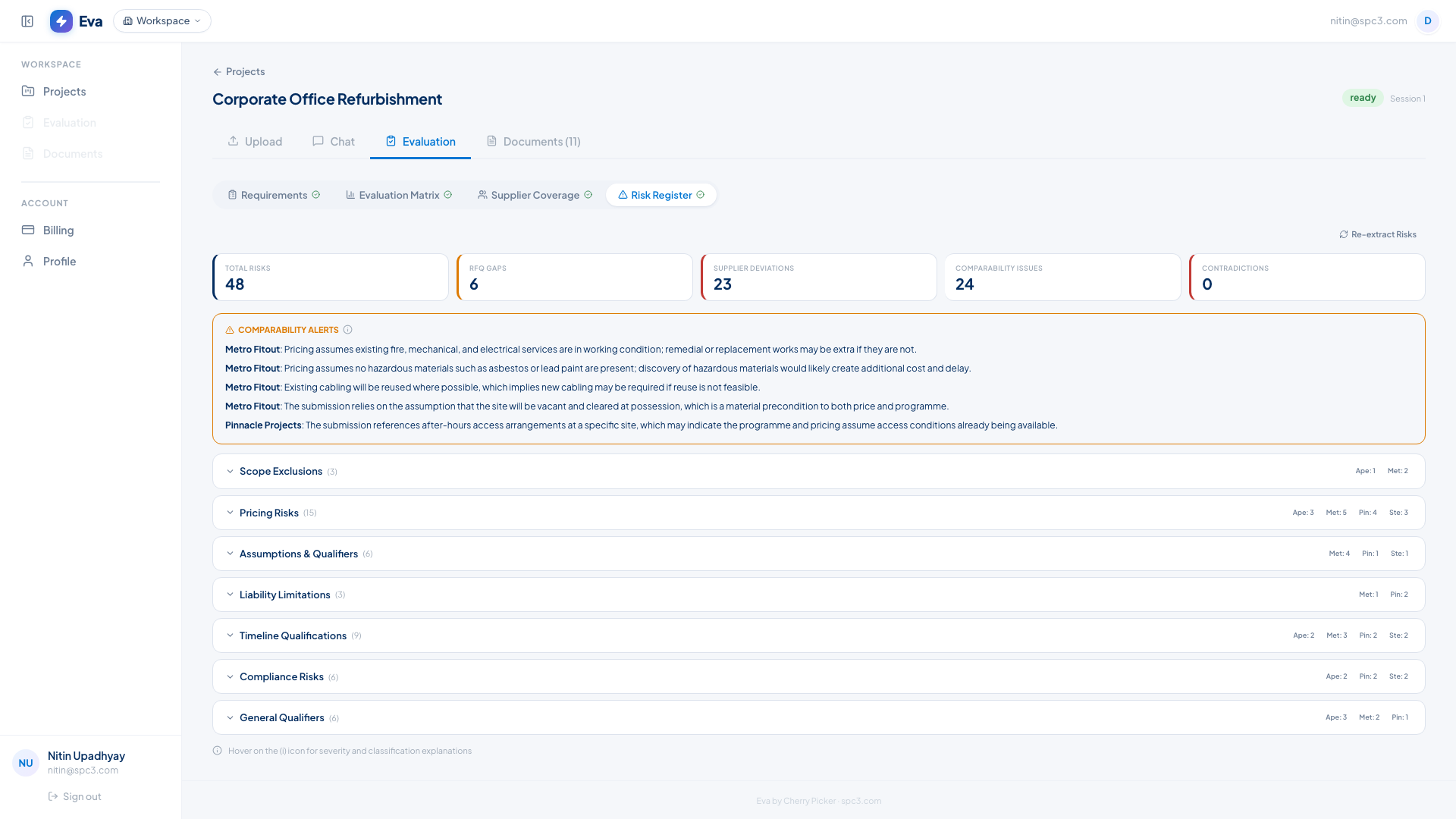This screenshot has height=819, width=1456.
Task: Open Profile in the sidebar
Action: coord(91,261)
